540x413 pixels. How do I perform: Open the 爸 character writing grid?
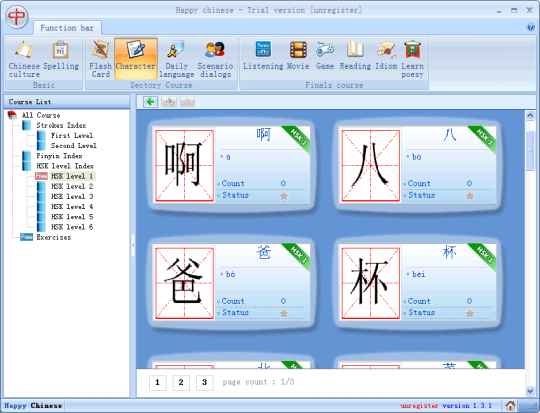184,283
